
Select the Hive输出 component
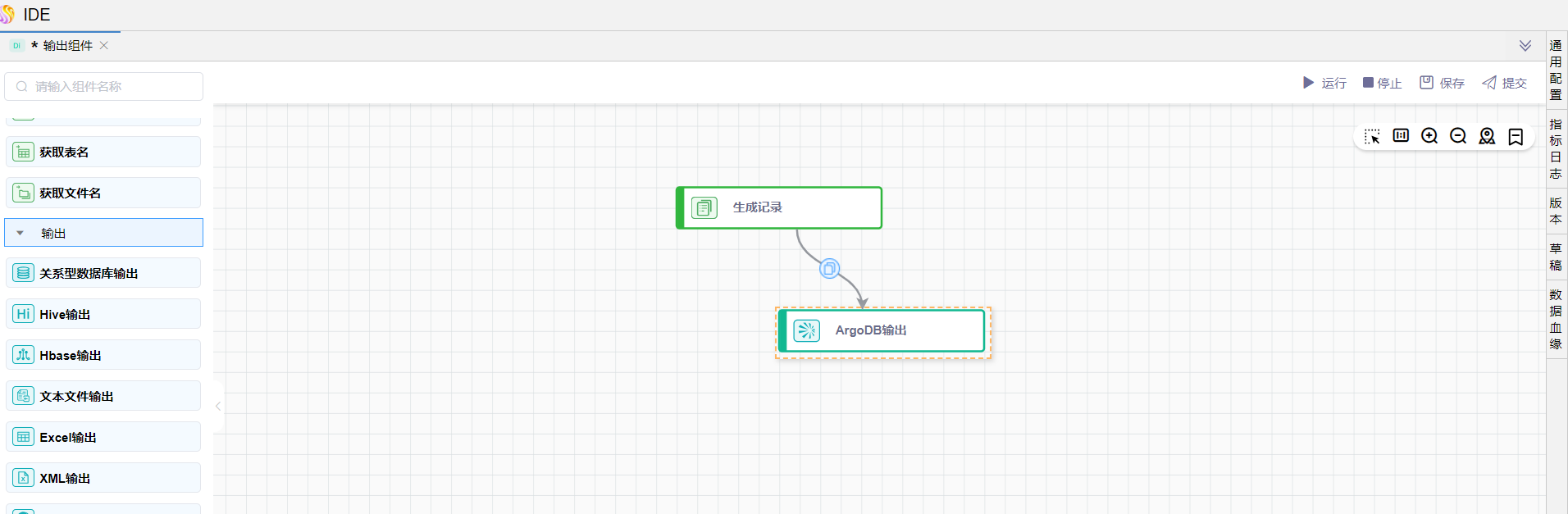[x=103, y=314]
